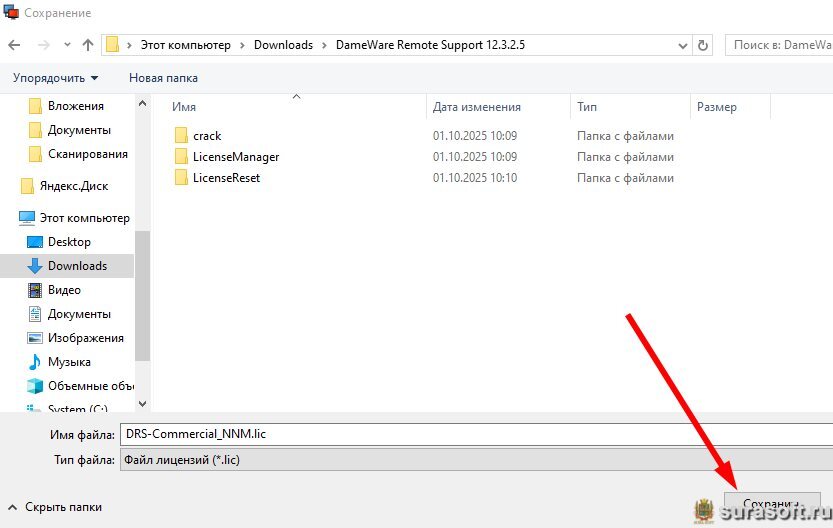Click the search field 'Поиск в: DameWa'
The height and width of the screenshot is (528, 833).
(x=779, y=45)
